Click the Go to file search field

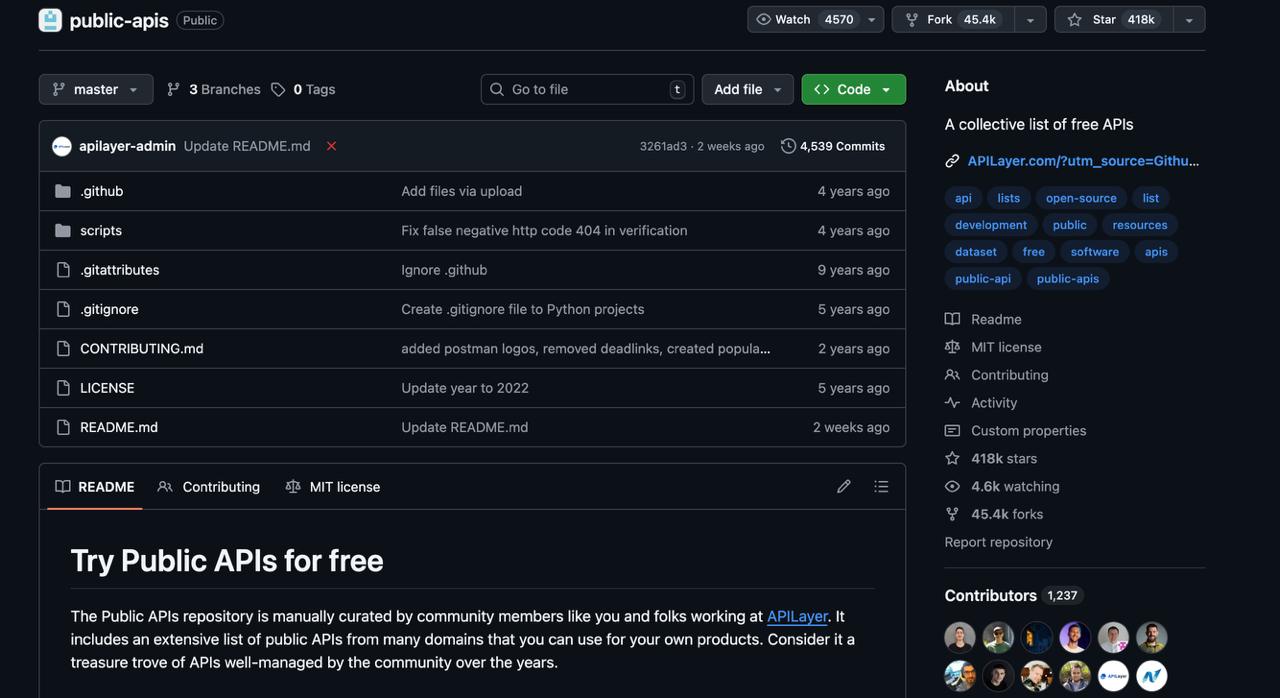coord(588,89)
